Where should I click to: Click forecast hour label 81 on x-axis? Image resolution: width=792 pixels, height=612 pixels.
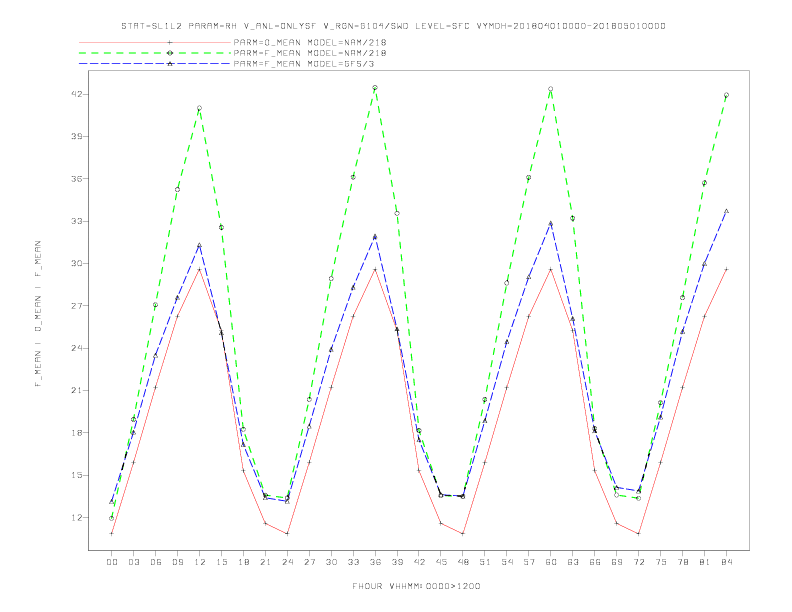705,562
